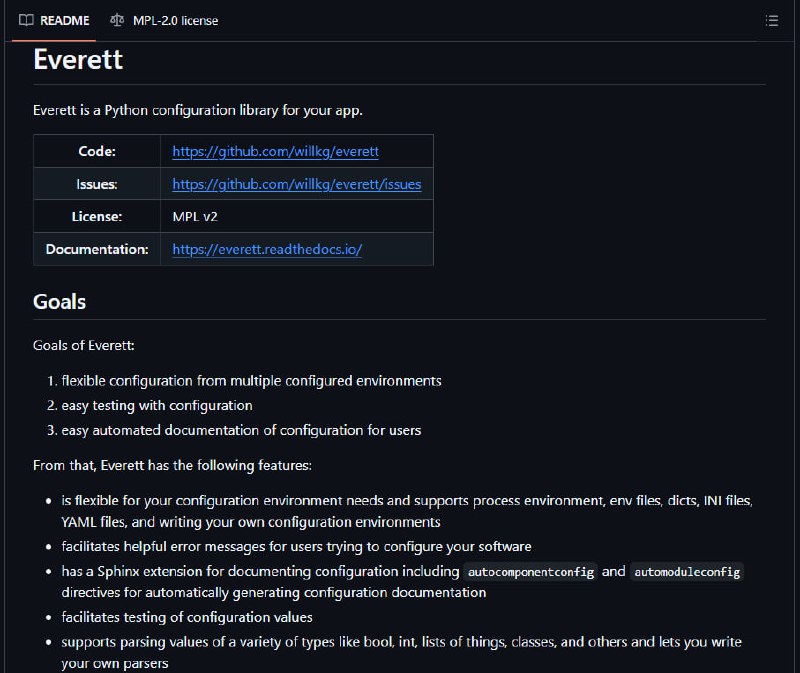The image size is (800, 673).
Task: Click the 'Goals of Everett:' text
Action: pos(84,345)
